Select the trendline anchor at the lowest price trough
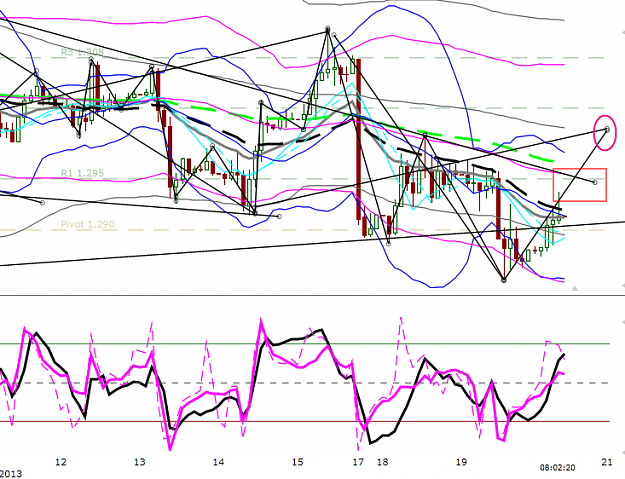This screenshot has height=479, width=625. point(504,280)
